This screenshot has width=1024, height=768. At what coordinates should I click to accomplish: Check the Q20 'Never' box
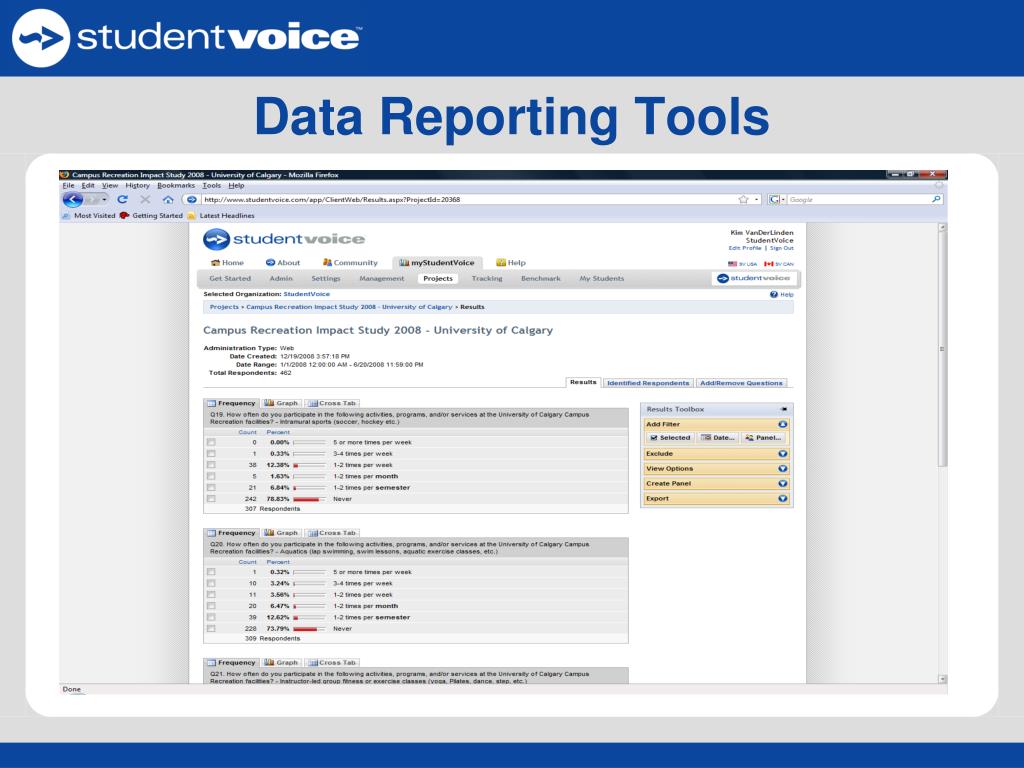point(211,628)
